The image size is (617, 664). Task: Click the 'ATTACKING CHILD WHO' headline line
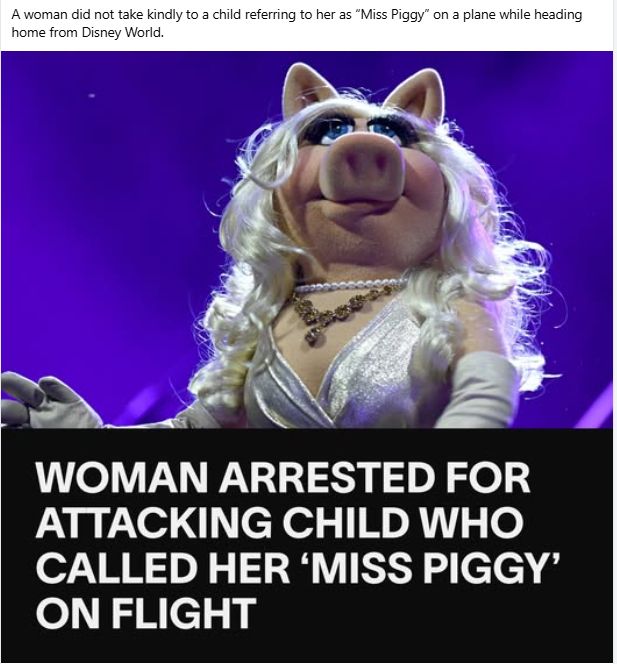279,522
